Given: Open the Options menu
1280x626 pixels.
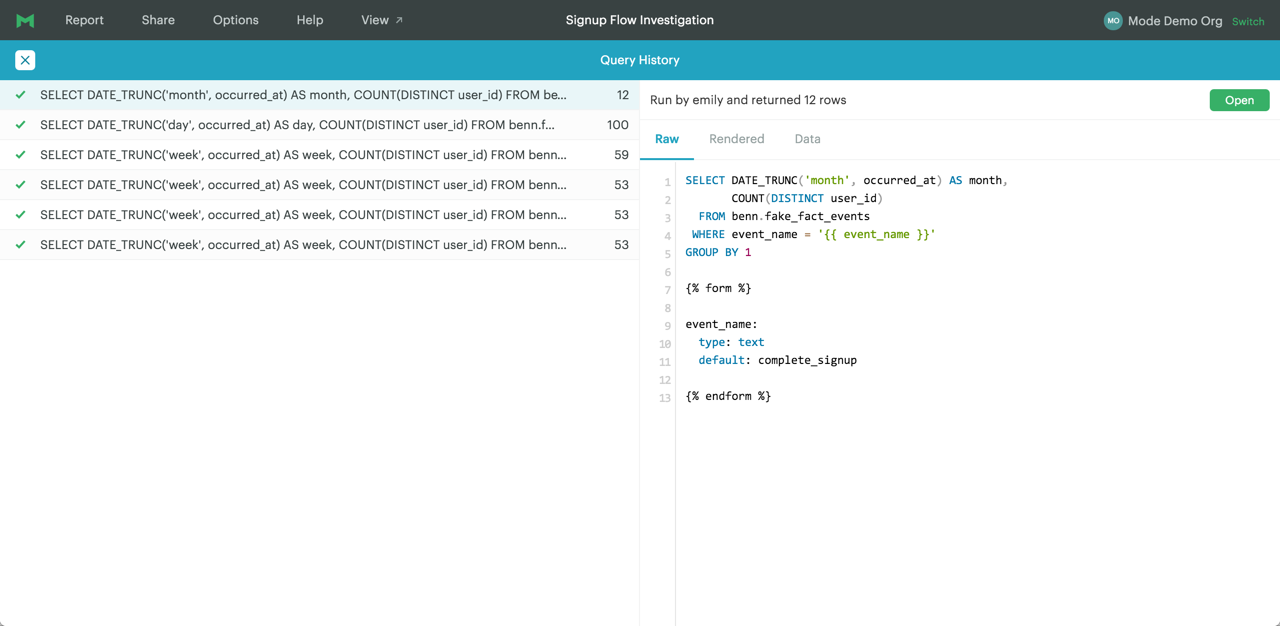Looking at the screenshot, I should click(x=236, y=20).
